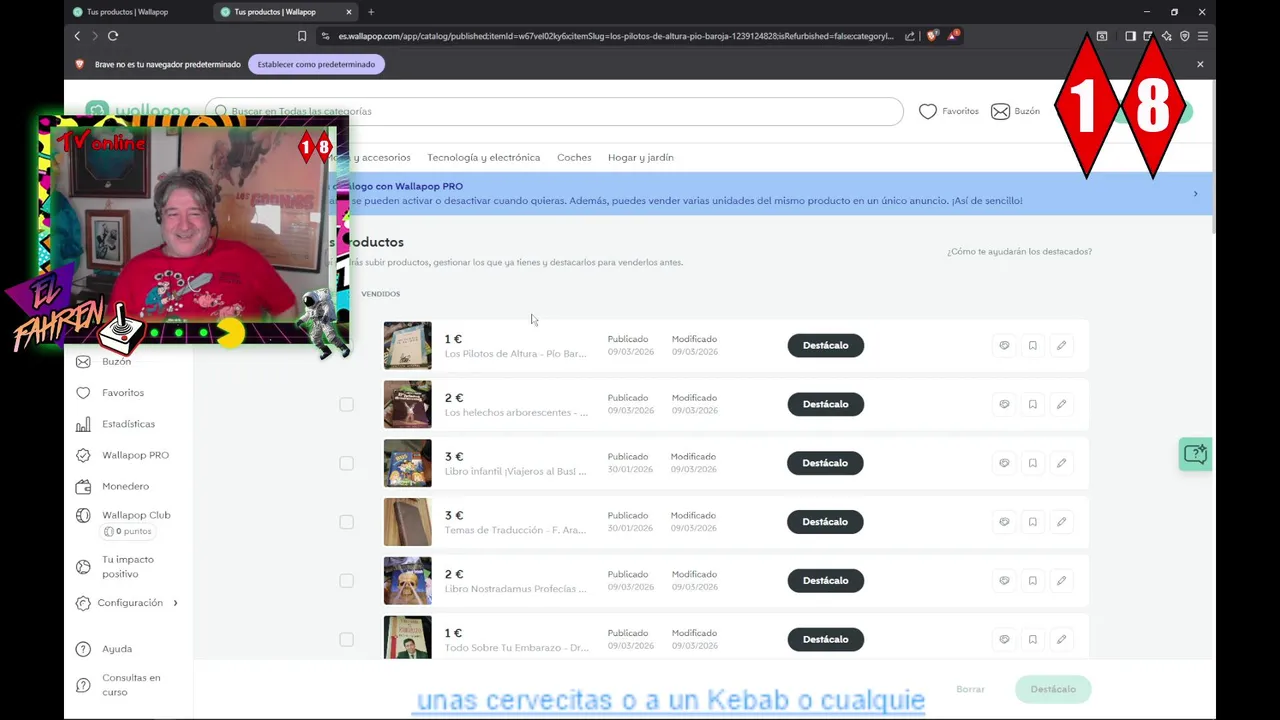Select checkbox for Todo Sobre Tu Embarazo
Screen dimensions: 1280x720
coord(346,640)
